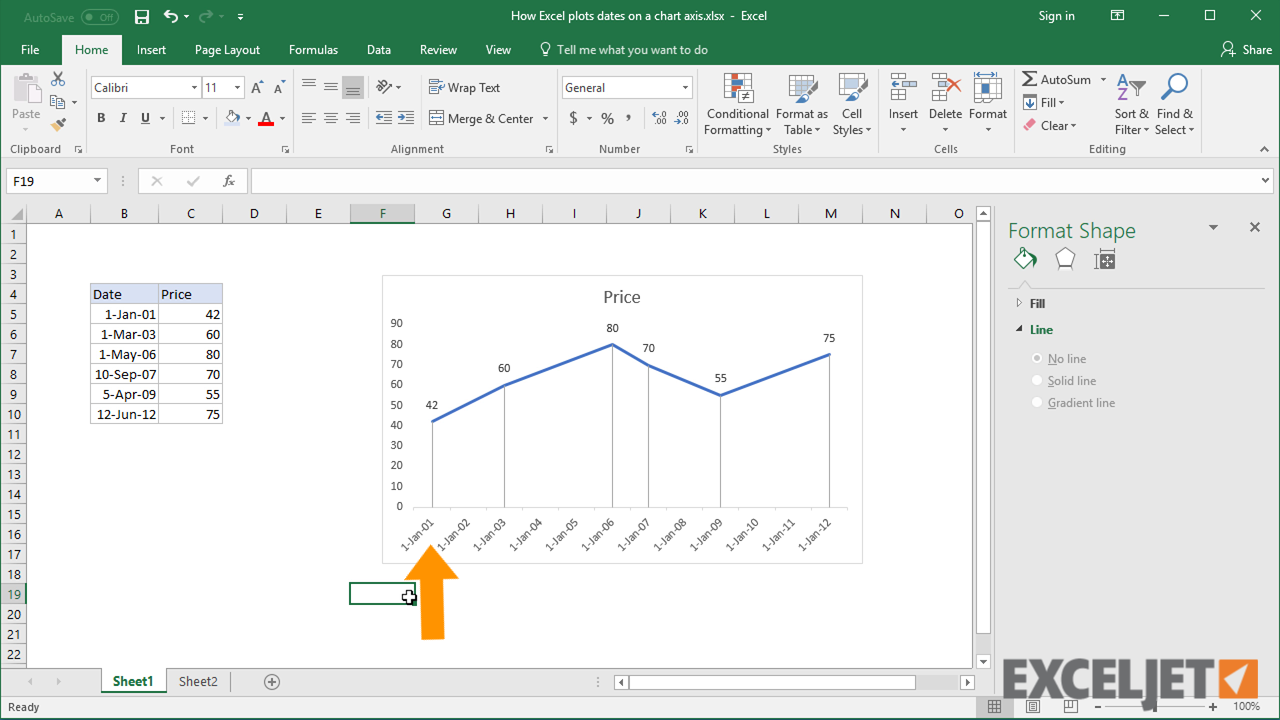Click the Conditional Formatting button
This screenshot has height=720, width=1280.
click(737, 105)
